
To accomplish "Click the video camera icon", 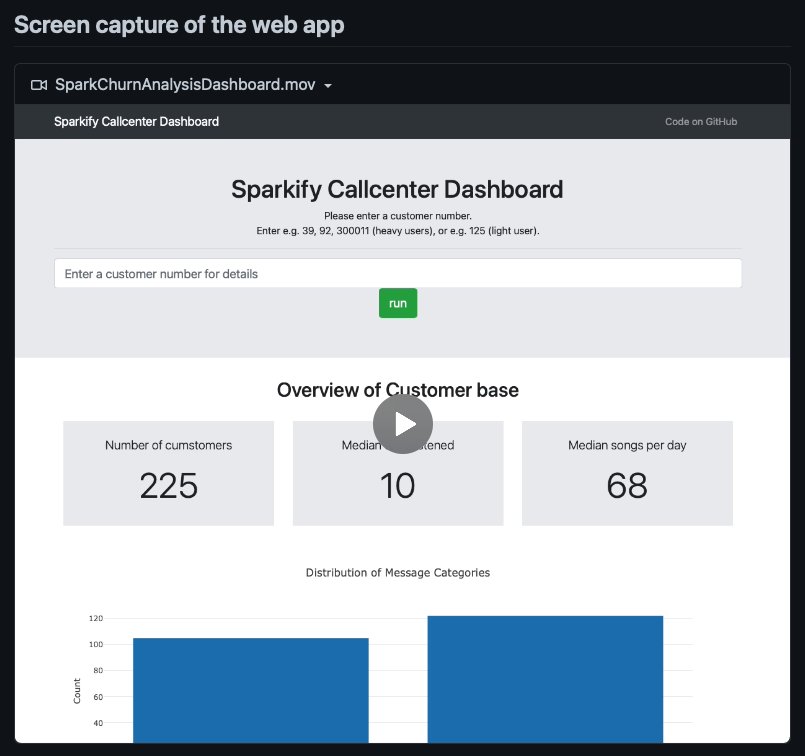I will 39,85.
